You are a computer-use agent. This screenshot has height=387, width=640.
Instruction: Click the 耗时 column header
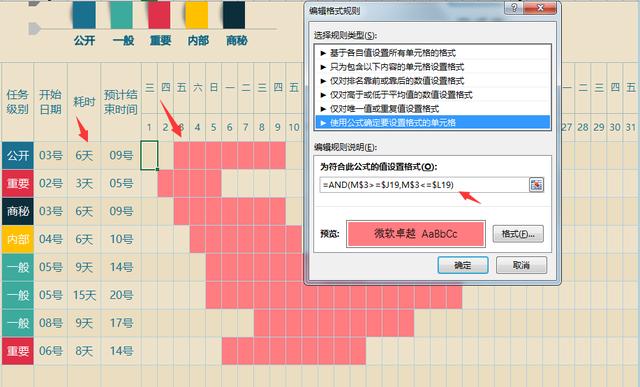point(84,102)
